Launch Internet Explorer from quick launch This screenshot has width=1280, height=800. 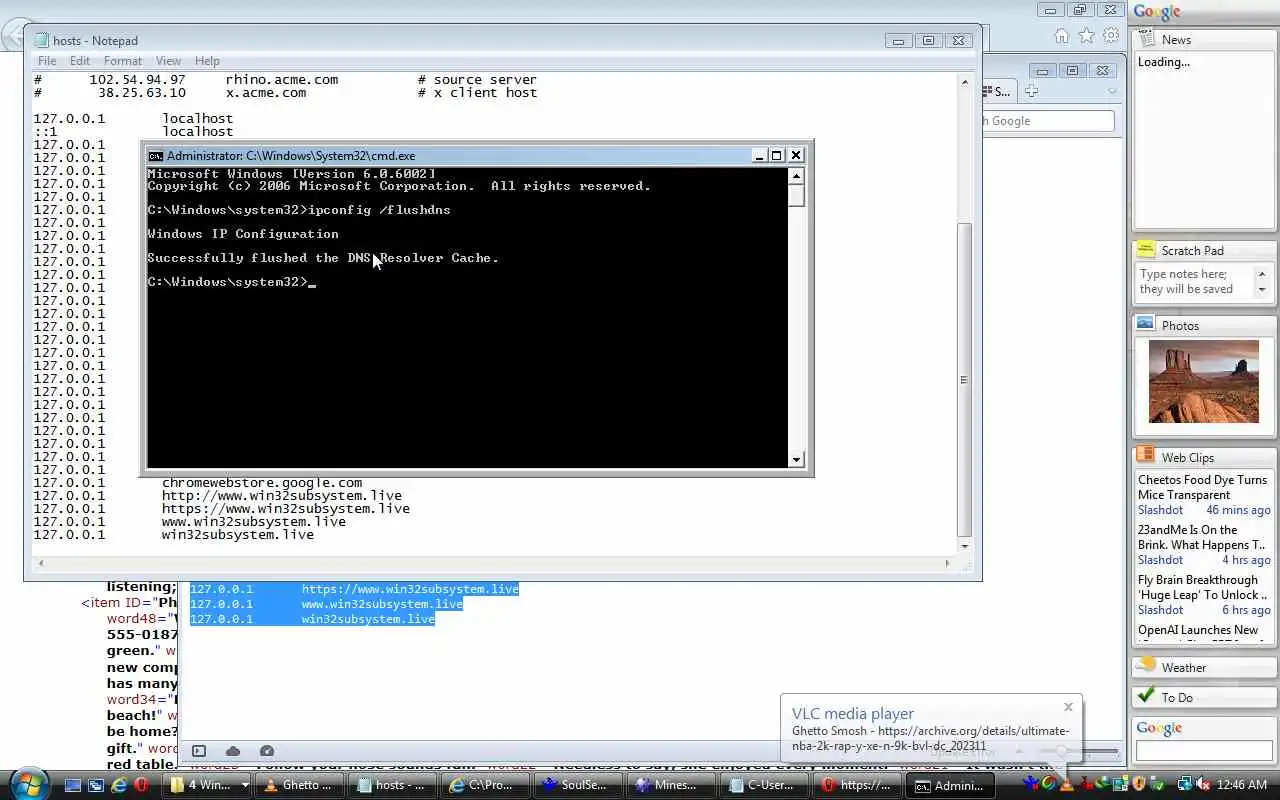coord(118,786)
